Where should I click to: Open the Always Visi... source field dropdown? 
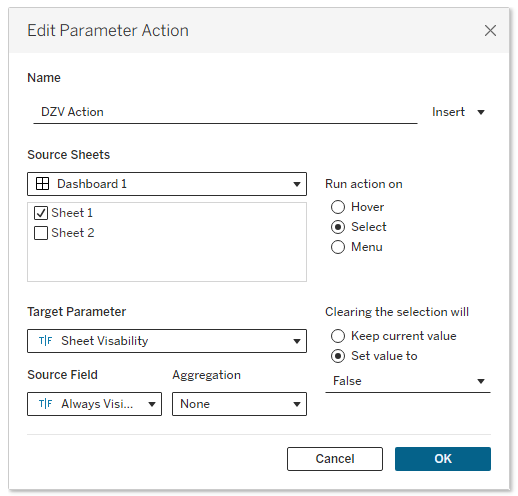[94, 404]
